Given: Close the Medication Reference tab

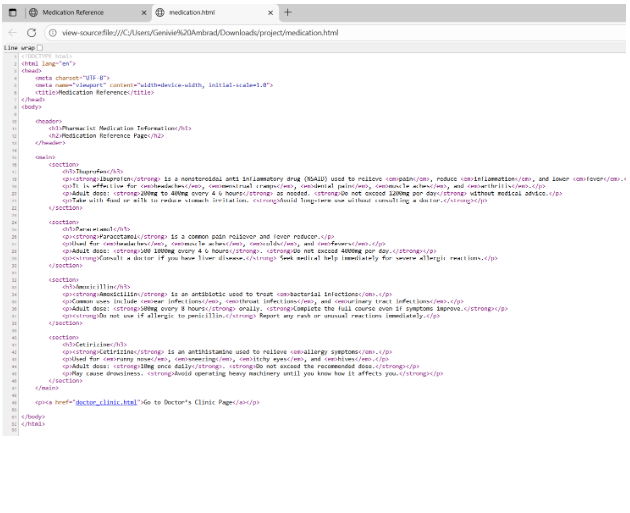Looking at the screenshot, I should click(x=144, y=13).
